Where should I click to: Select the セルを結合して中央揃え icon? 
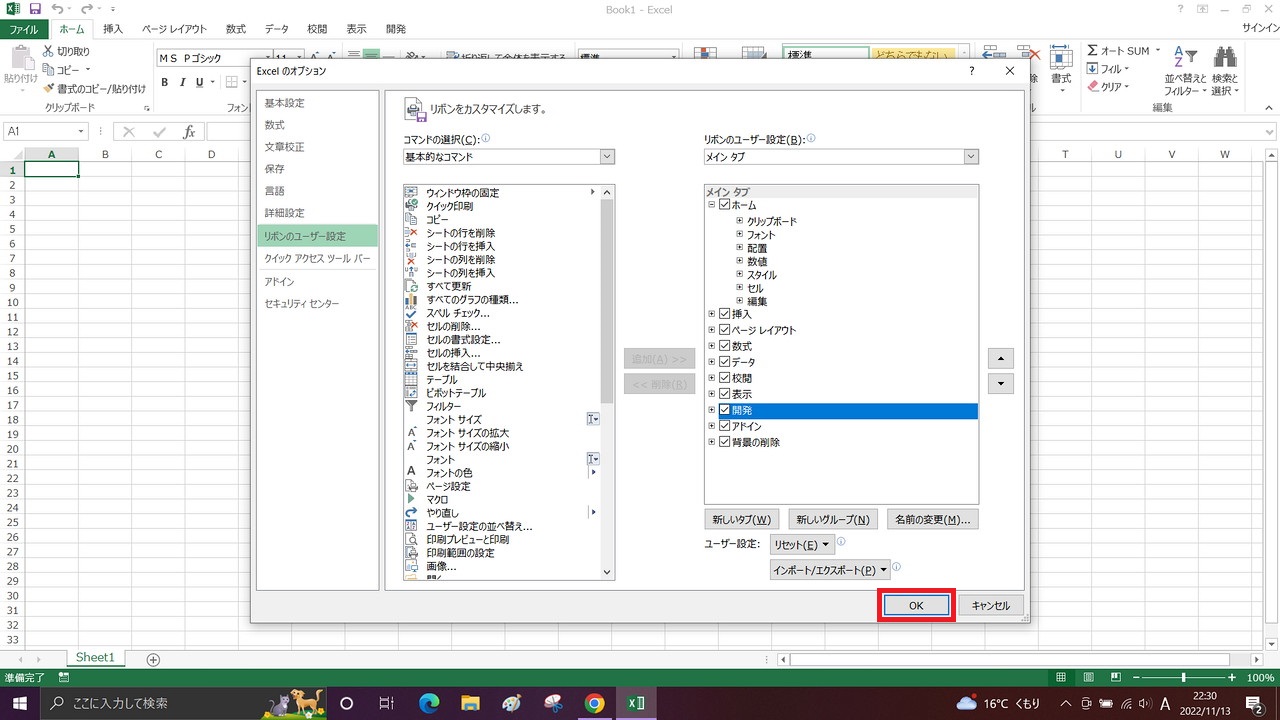[x=410, y=366]
